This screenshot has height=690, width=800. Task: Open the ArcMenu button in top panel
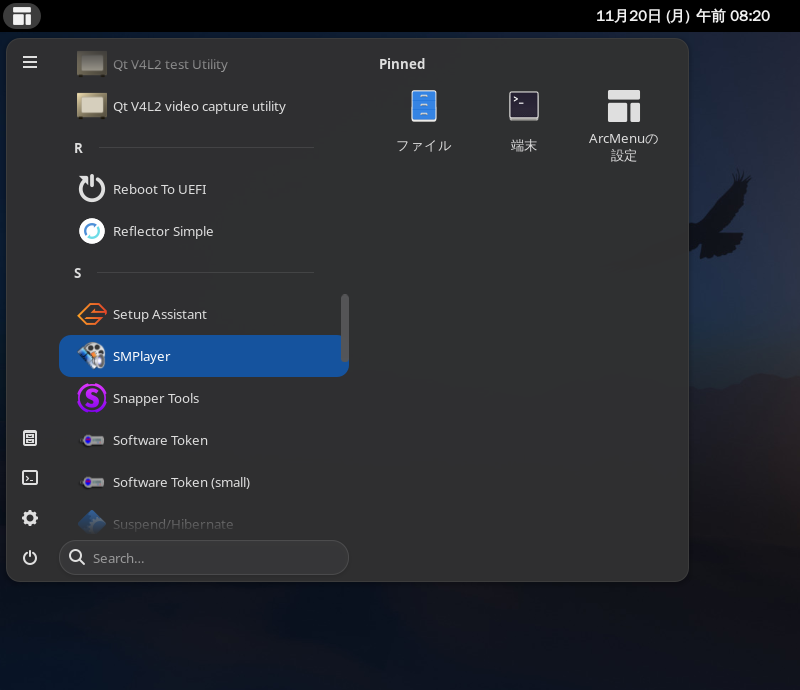point(22,16)
